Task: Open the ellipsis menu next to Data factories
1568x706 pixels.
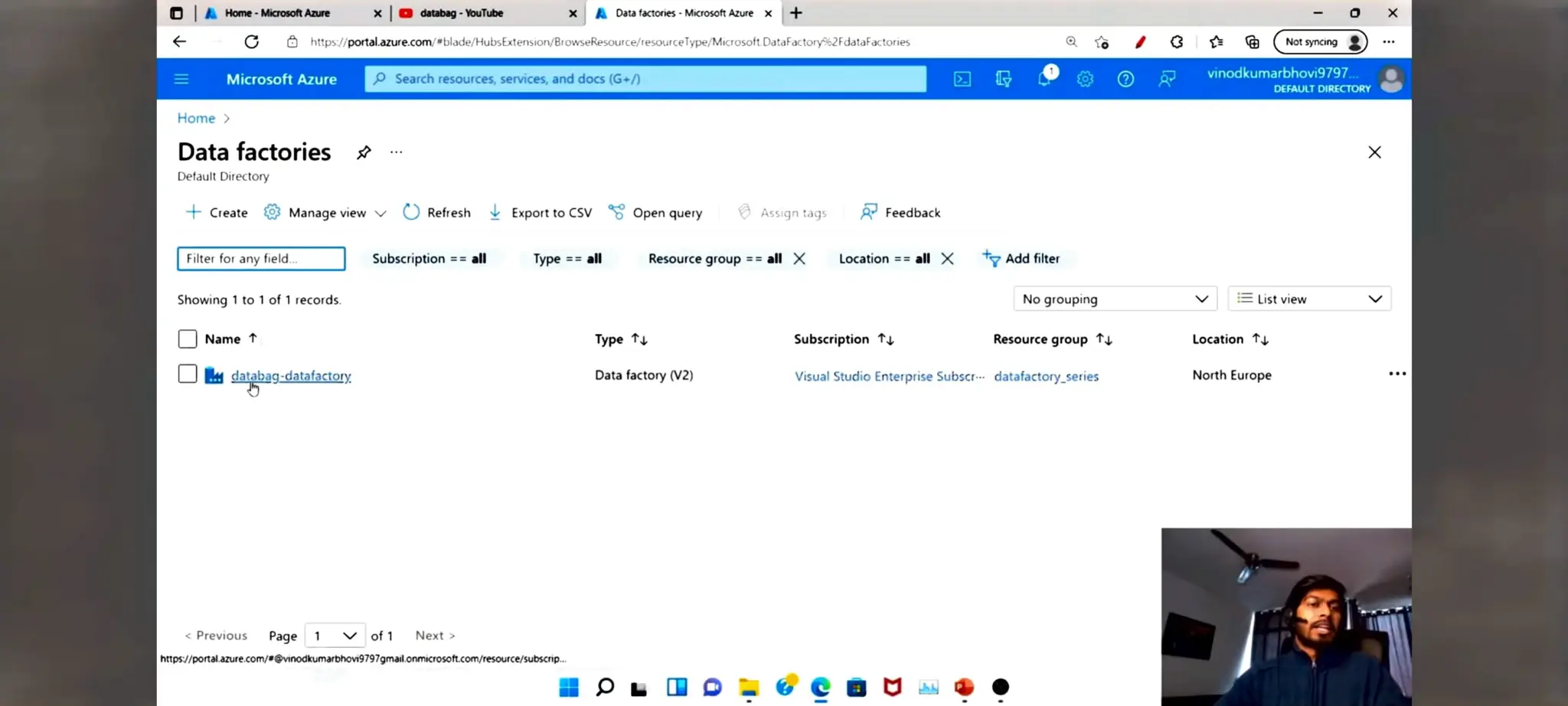Action: pyautogui.click(x=396, y=152)
